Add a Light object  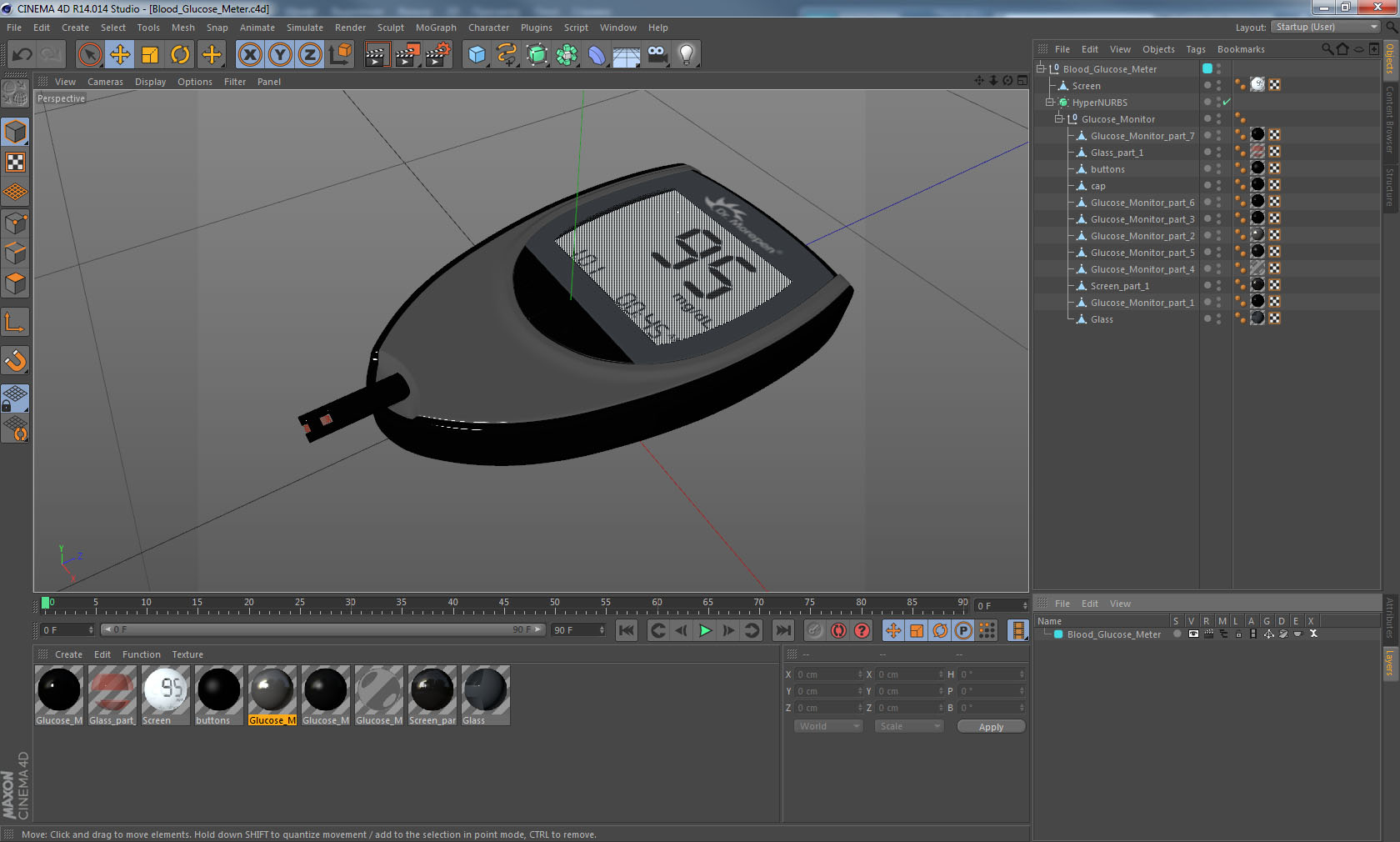tap(687, 55)
